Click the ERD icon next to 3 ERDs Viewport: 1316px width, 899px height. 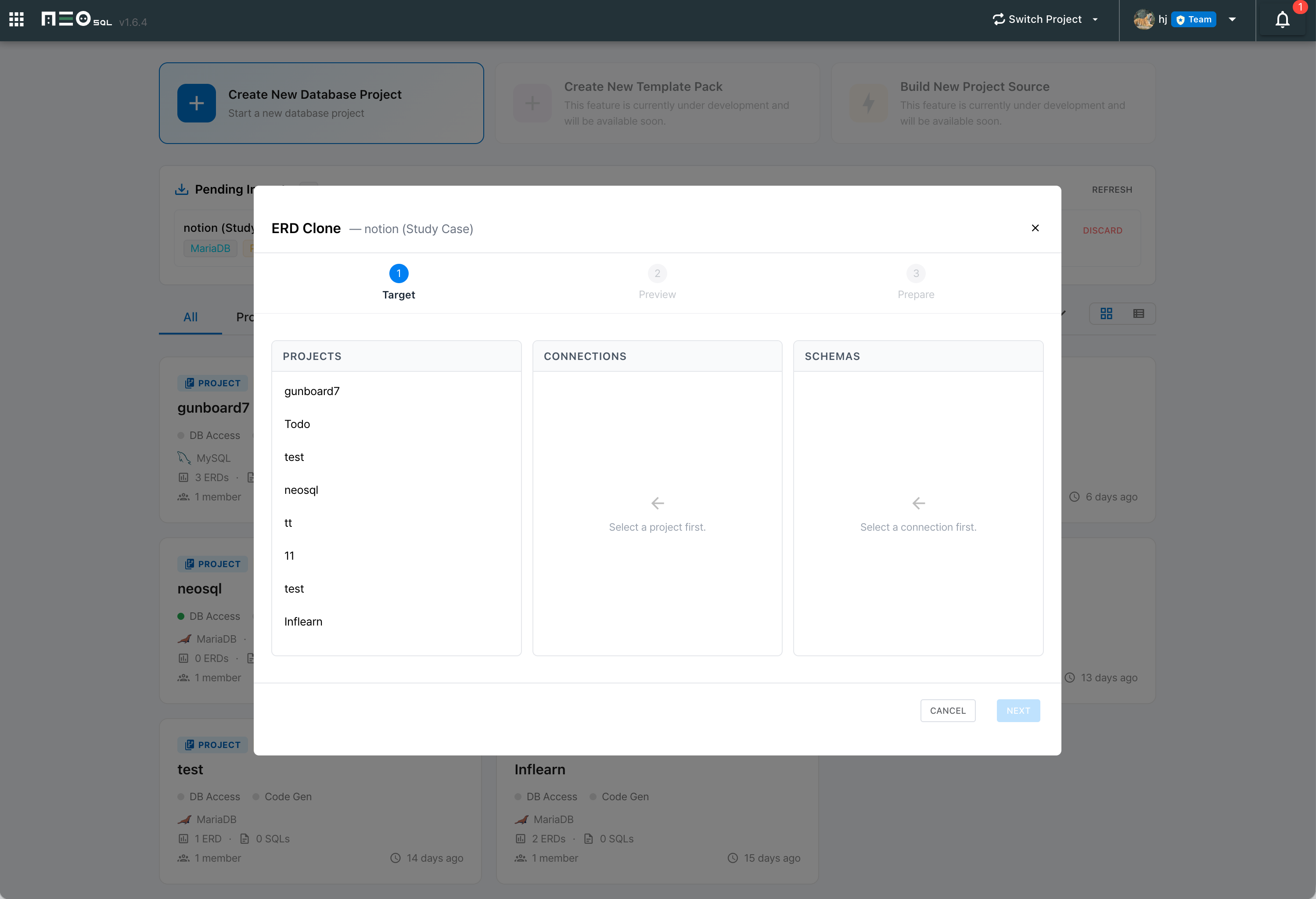pyautogui.click(x=183, y=478)
